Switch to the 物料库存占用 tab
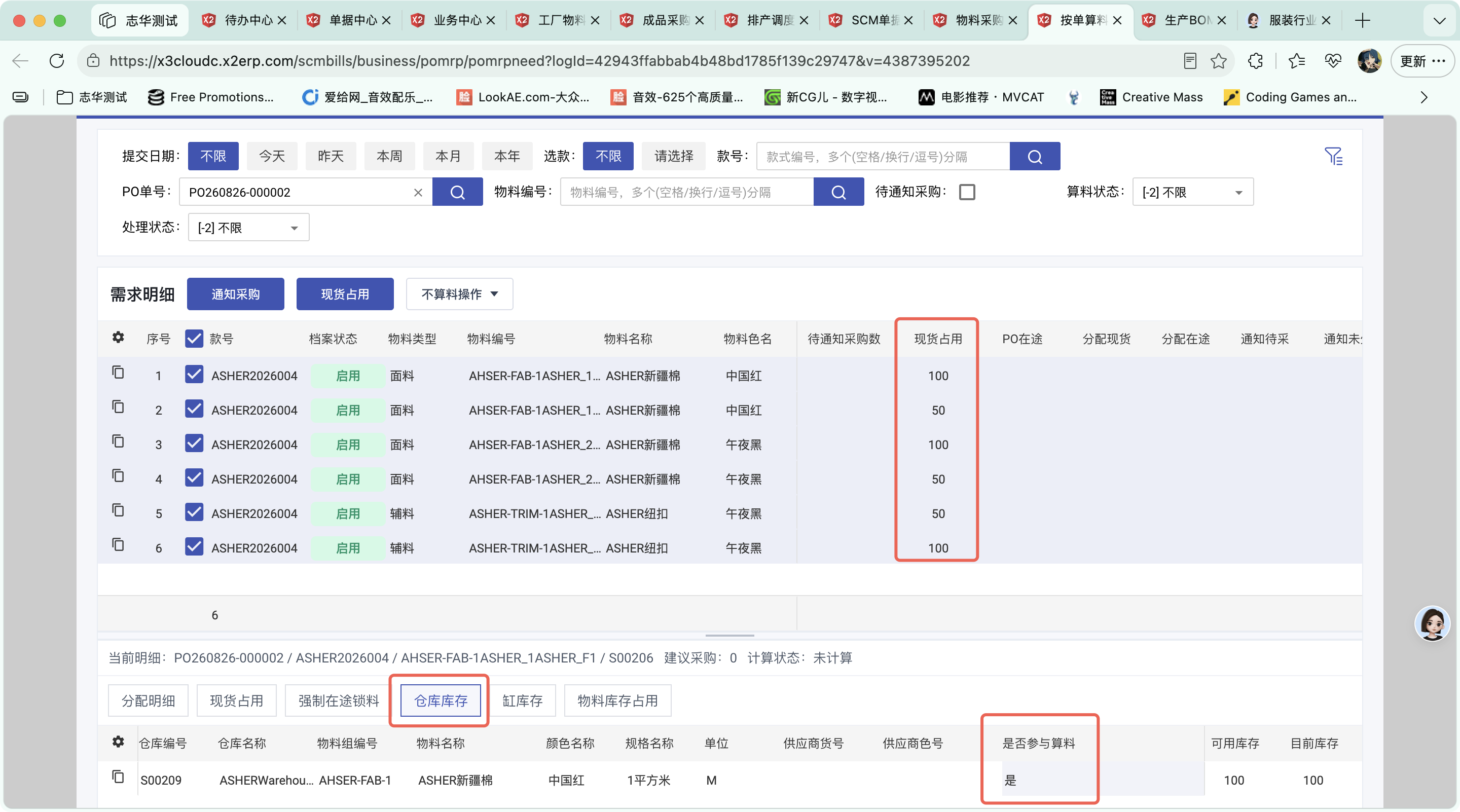The height and width of the screenshot is (812, 1460). 617,701
